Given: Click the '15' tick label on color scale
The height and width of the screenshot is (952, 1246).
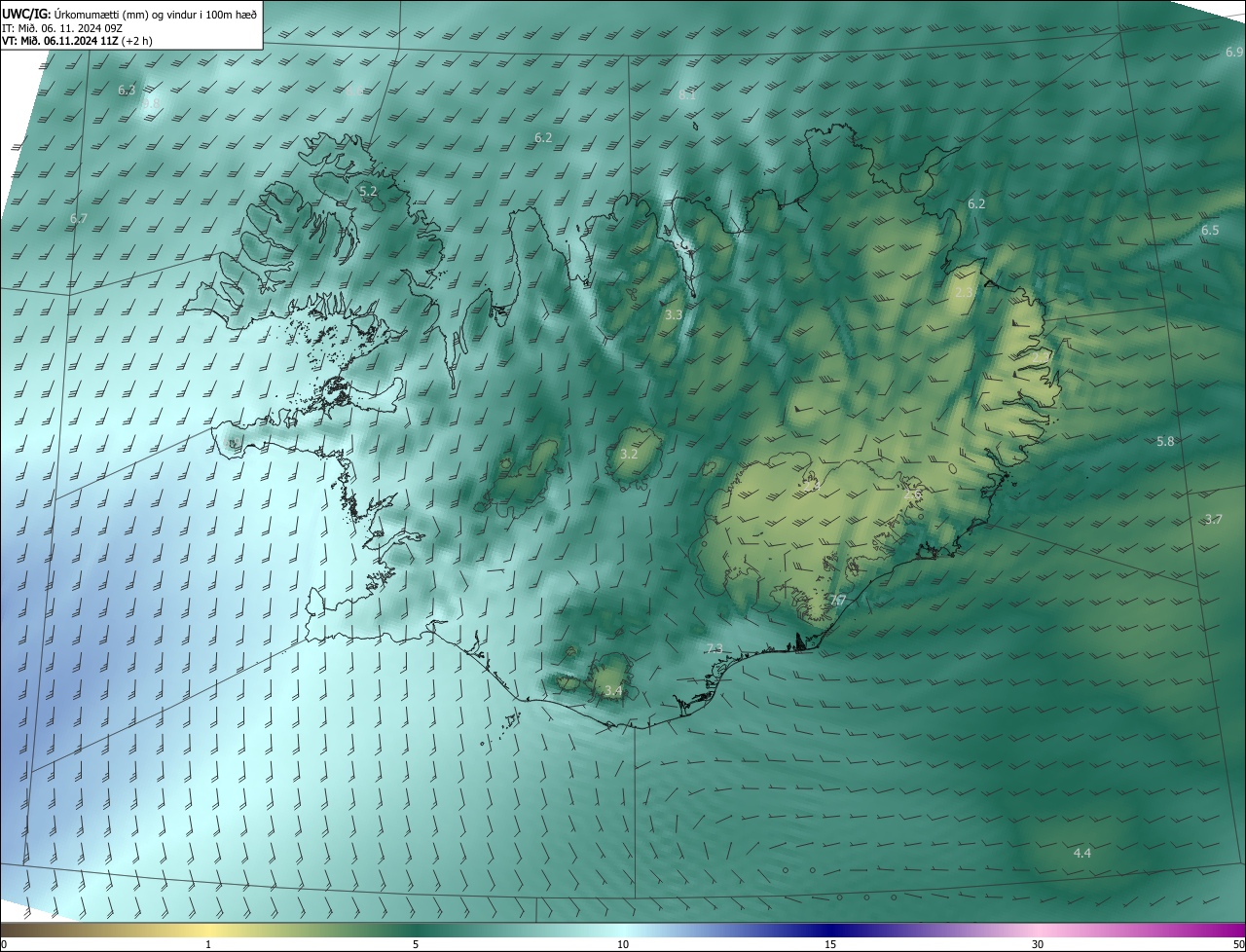Looking at the screenshot, I should point(830,945).
